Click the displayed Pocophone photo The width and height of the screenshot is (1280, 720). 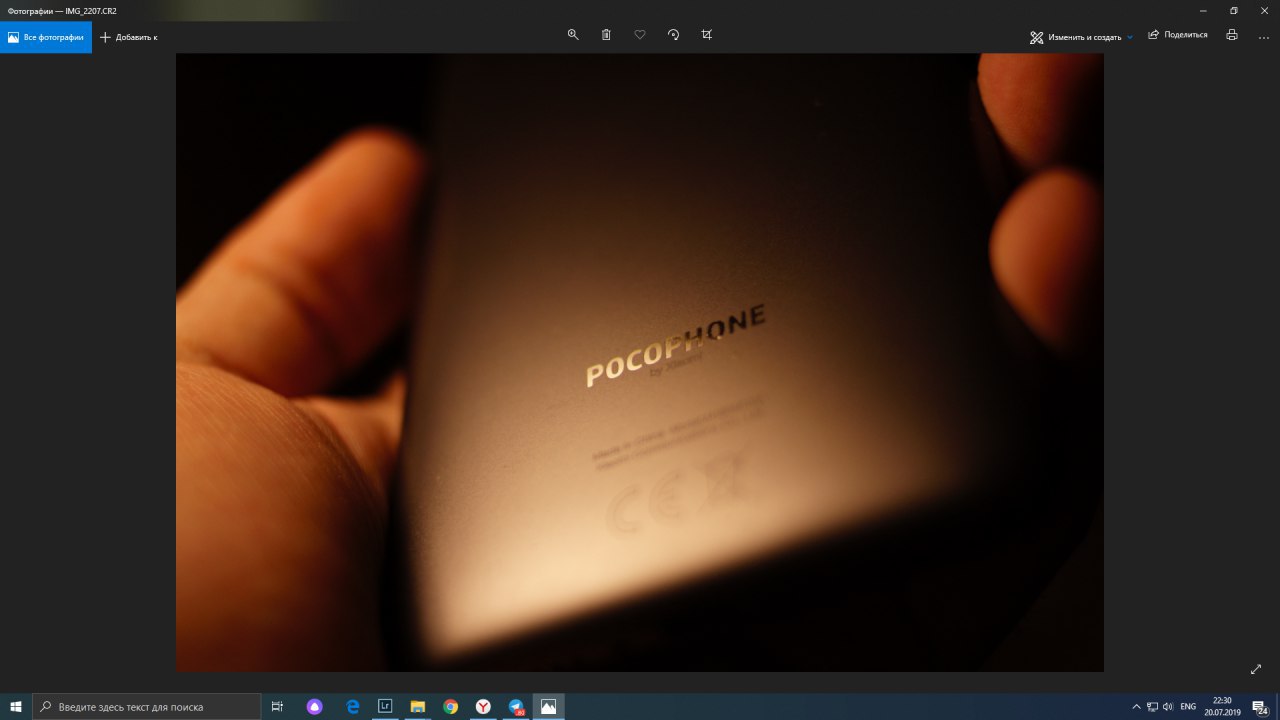640,362
